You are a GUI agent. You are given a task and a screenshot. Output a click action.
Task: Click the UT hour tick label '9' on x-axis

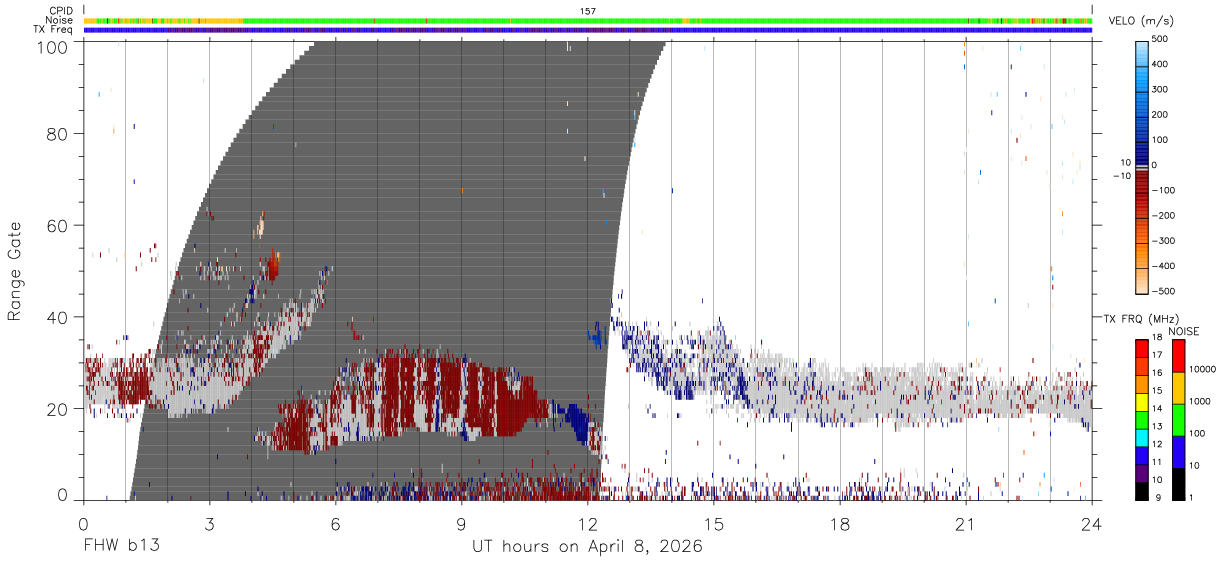tap(462, 524)
